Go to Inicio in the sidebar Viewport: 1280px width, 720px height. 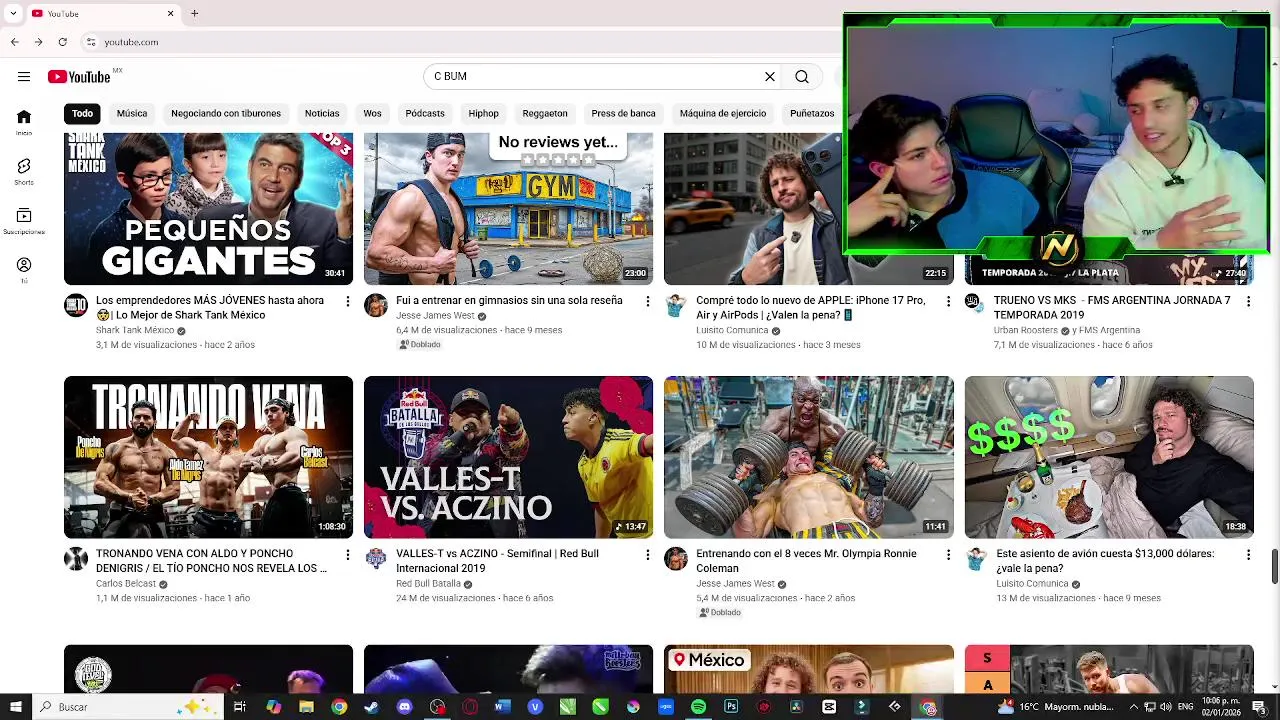tap(23, 122)
